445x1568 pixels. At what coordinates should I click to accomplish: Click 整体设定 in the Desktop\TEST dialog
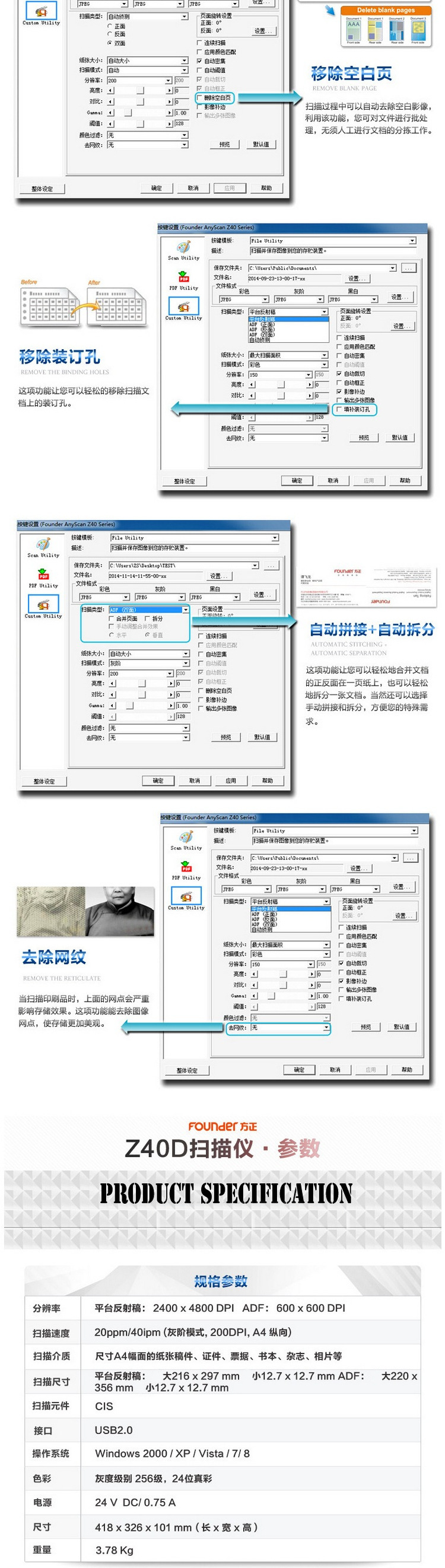coord(44,781)
